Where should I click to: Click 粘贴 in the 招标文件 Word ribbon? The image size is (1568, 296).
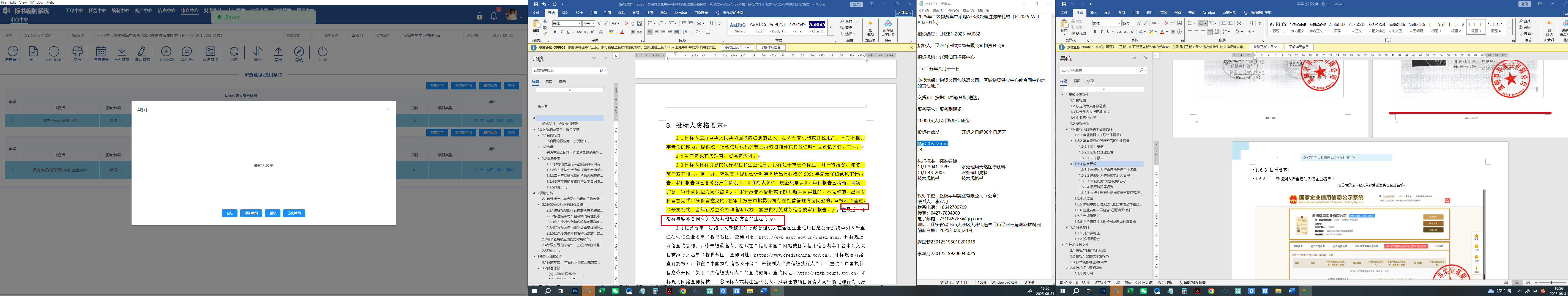[x=536, y=28]
